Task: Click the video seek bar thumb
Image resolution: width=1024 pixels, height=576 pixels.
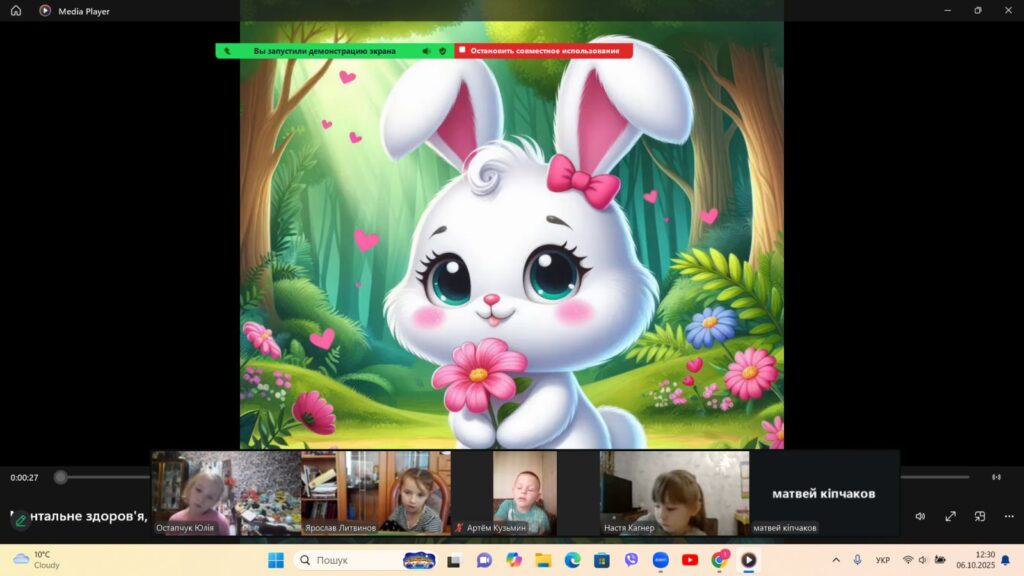Action: tap(61, 477)
